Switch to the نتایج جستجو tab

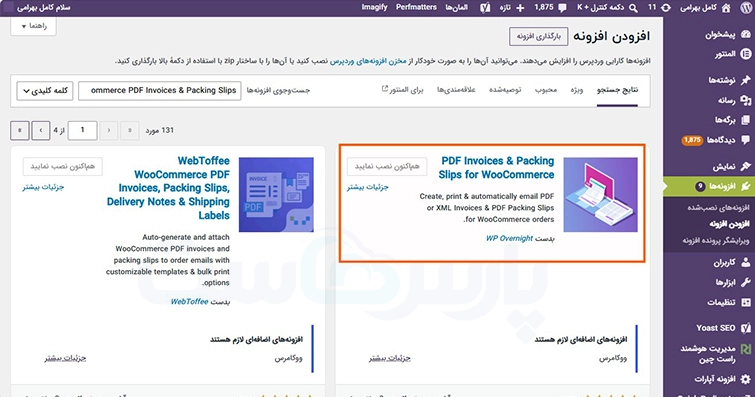coord(617,90)
